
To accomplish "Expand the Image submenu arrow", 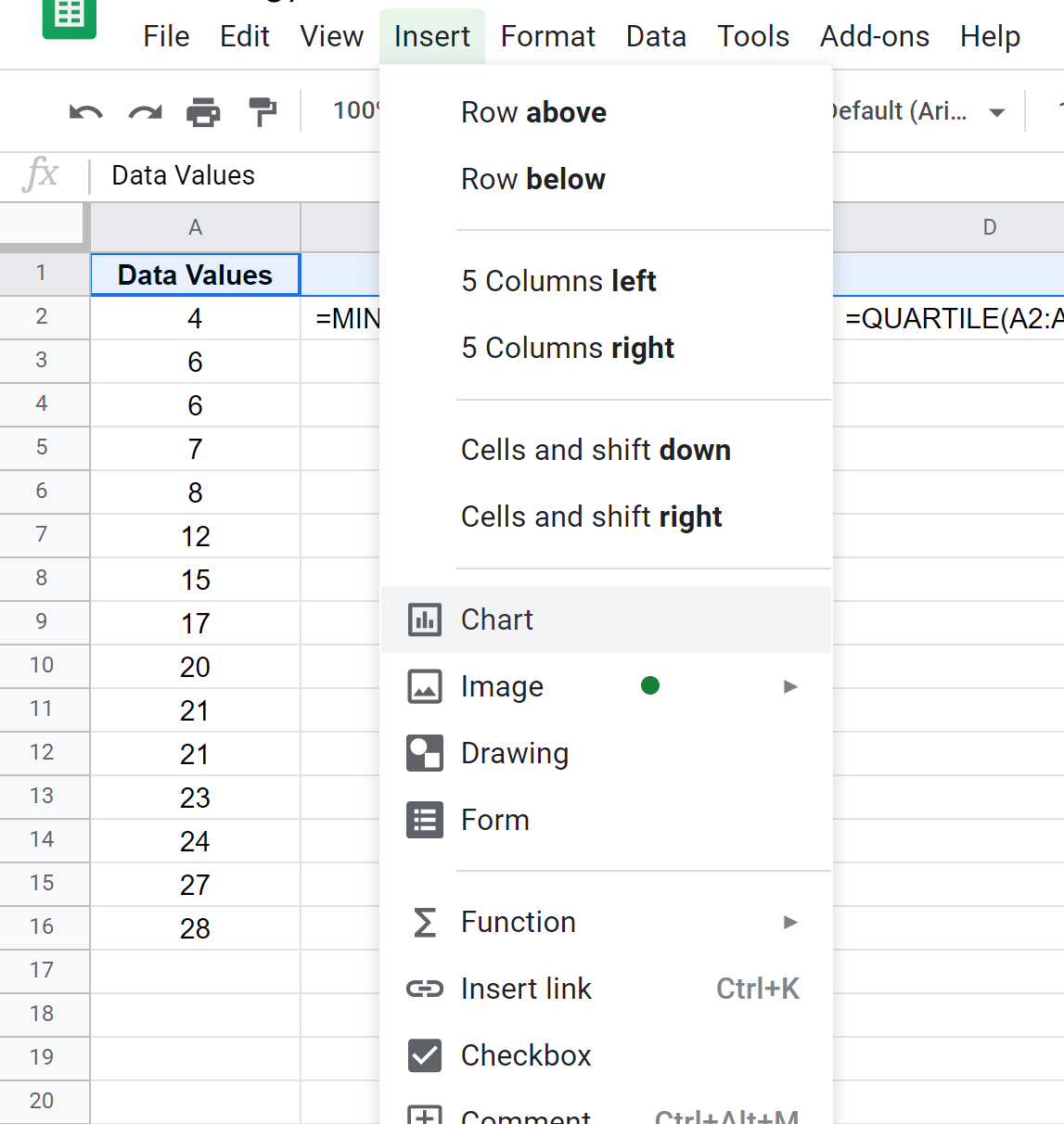I will (x=790, y=686).
